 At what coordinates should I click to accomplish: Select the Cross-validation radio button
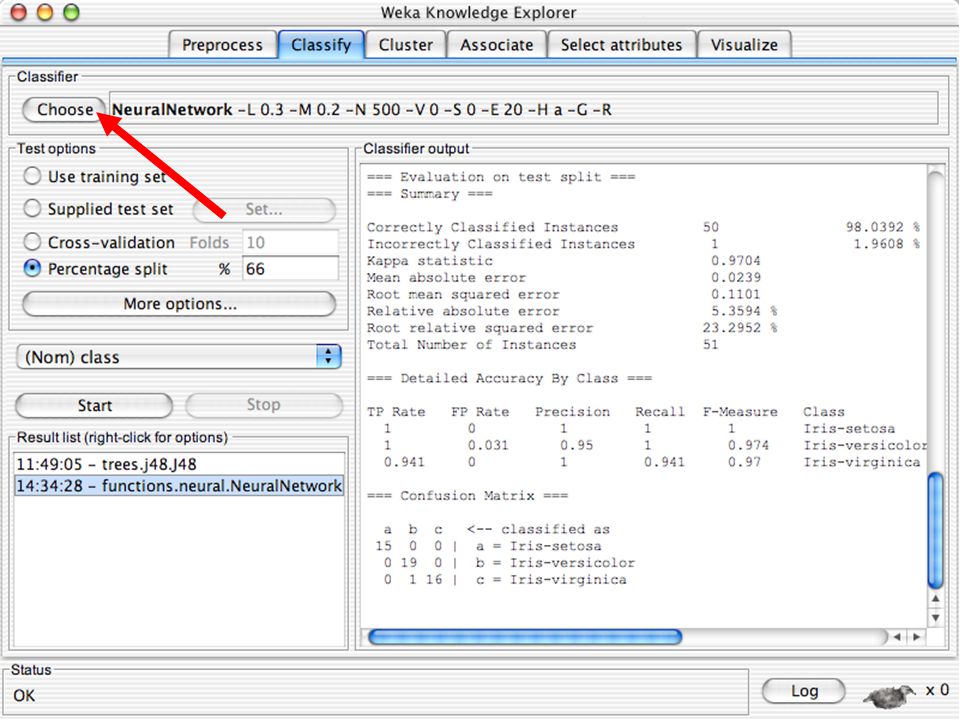(x=32, y=242)
